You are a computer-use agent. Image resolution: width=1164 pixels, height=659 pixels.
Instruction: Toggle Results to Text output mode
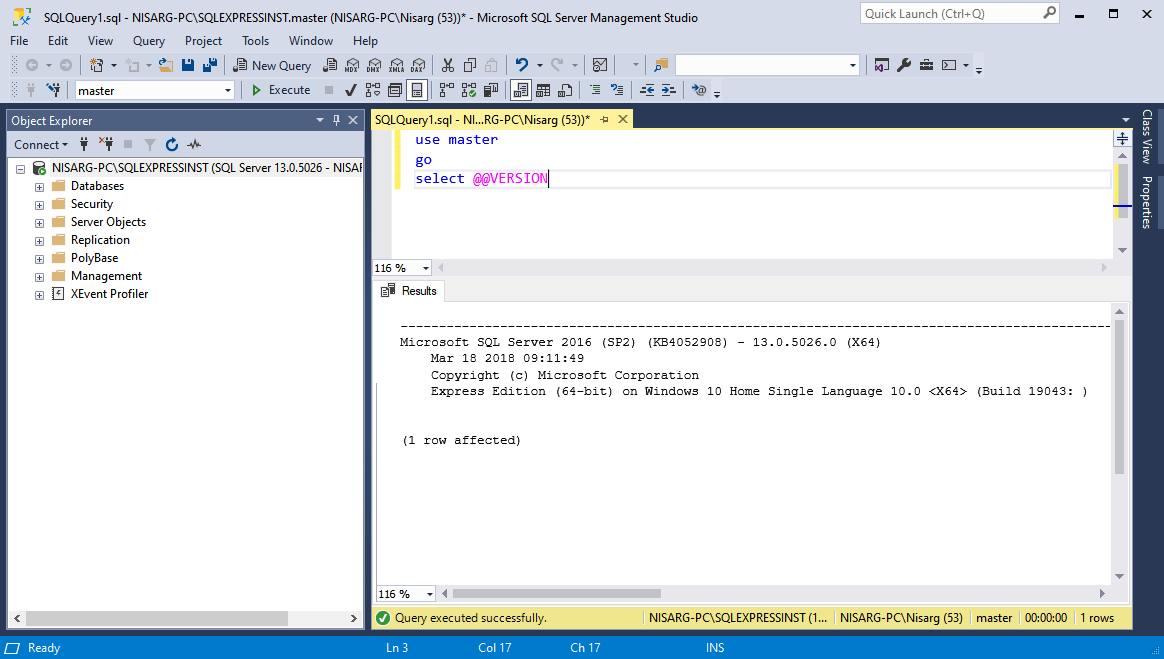[x=521, y=90]
